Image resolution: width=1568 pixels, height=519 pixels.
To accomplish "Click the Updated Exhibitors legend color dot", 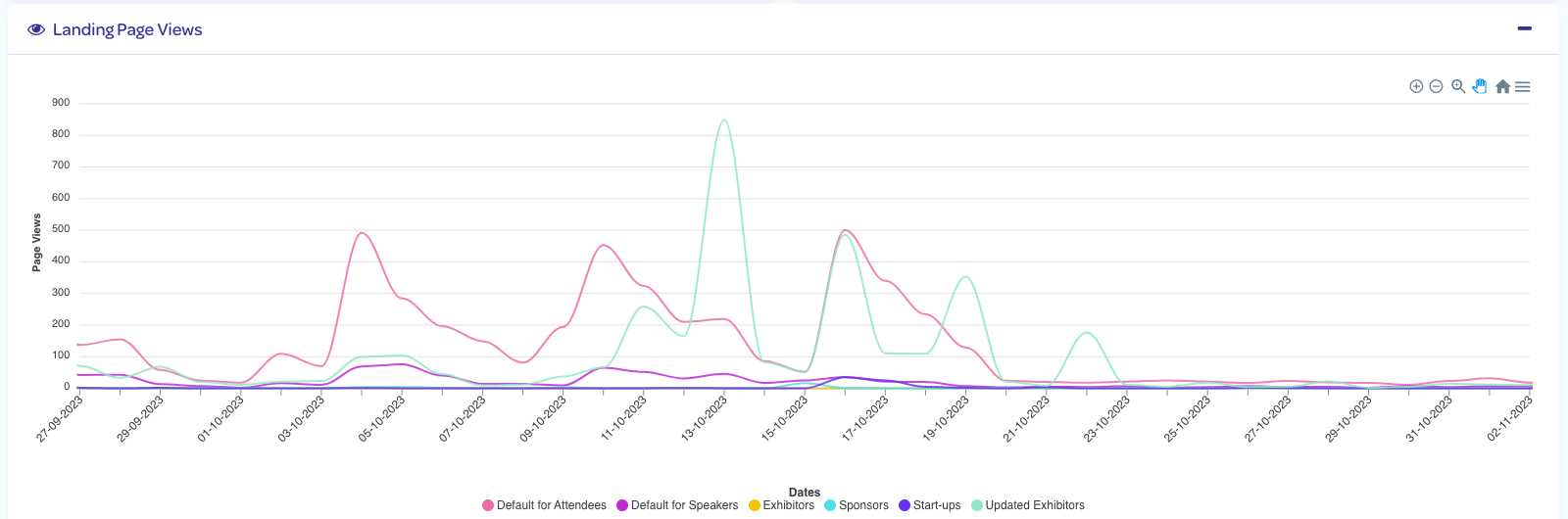I will coord(977,505).
